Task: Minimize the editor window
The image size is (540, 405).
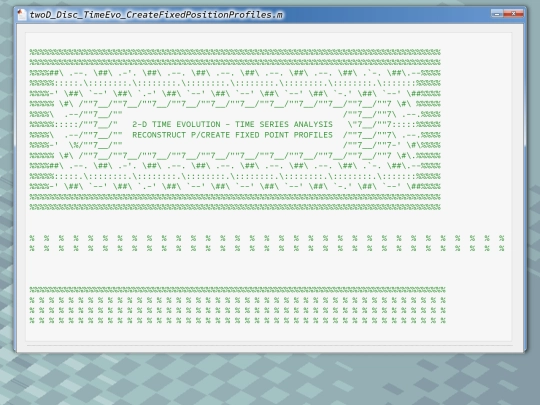Action: point(497,14)
